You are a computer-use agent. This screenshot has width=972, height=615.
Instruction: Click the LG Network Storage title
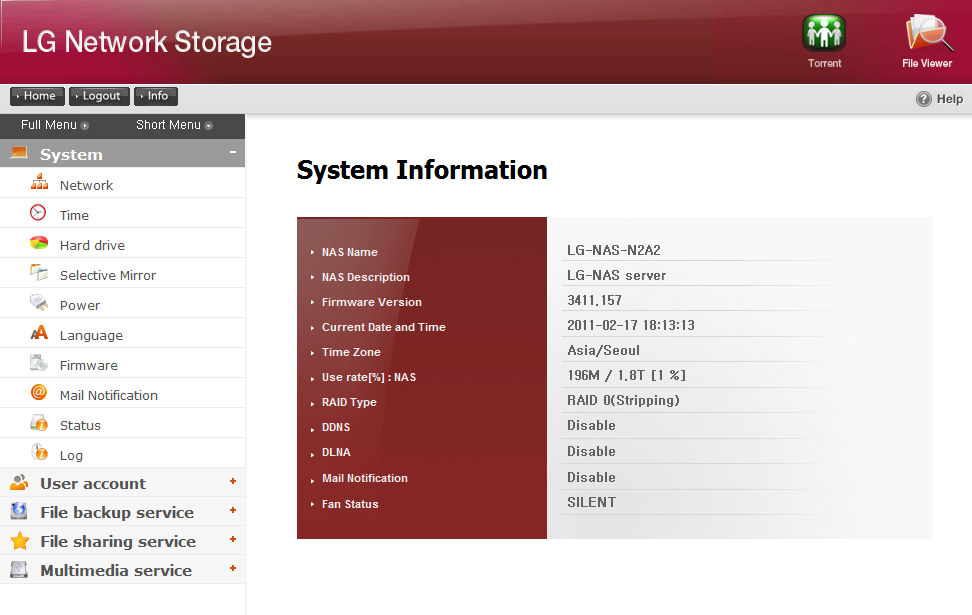[x=147, y=42]
